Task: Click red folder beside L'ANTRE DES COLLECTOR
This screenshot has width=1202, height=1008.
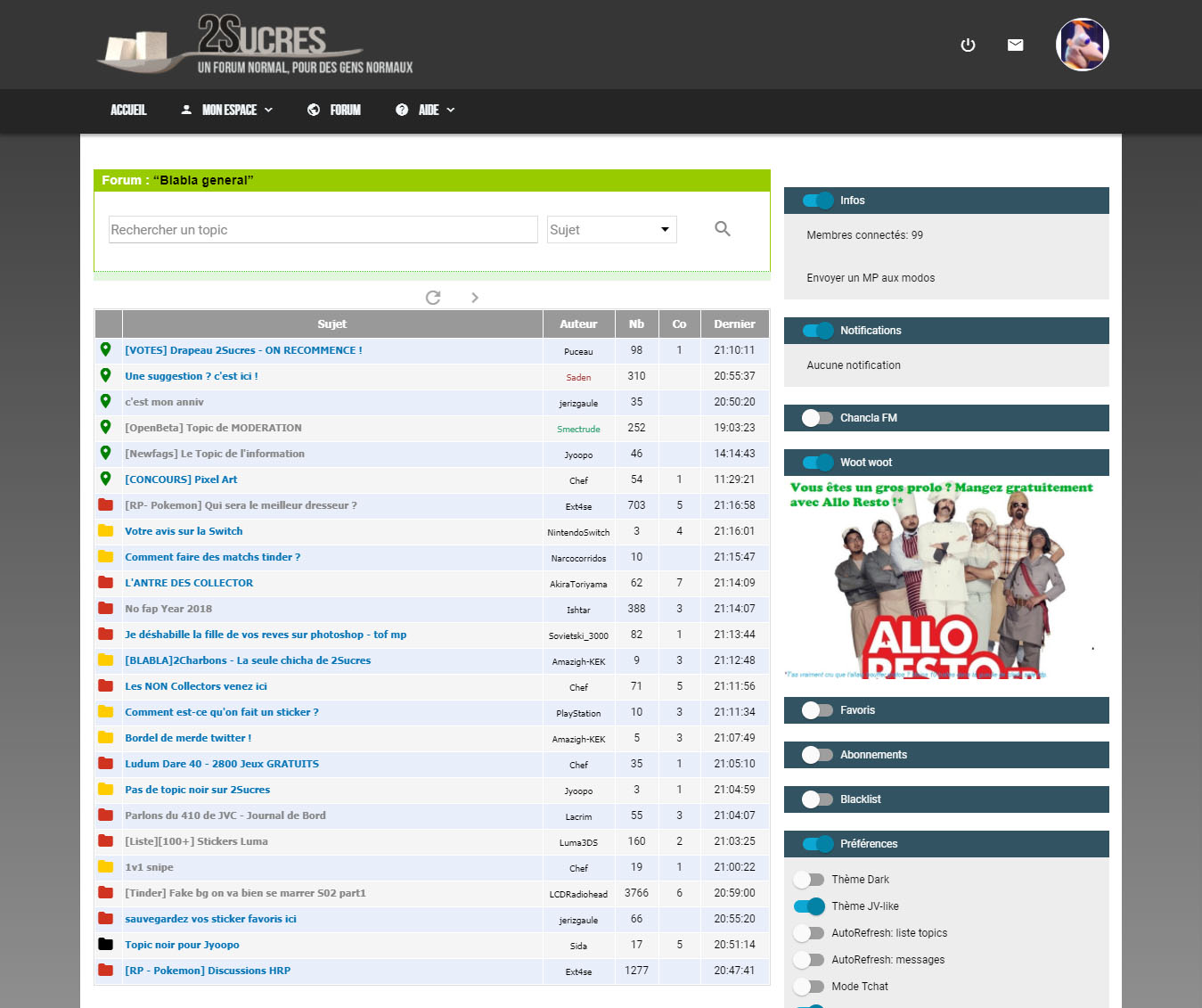Action: click(x=105, y=582)
